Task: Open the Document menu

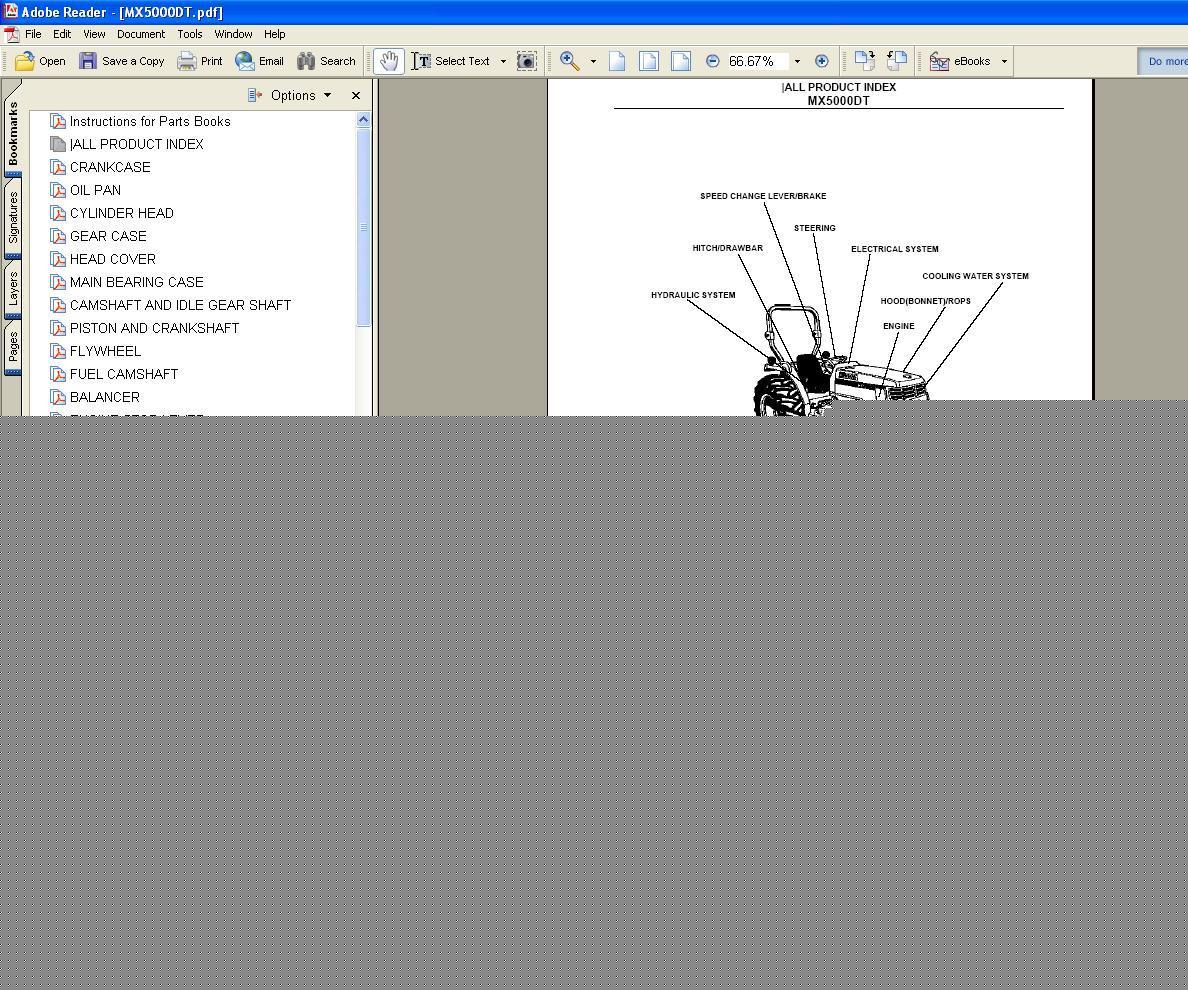Action: coord(141,34)
